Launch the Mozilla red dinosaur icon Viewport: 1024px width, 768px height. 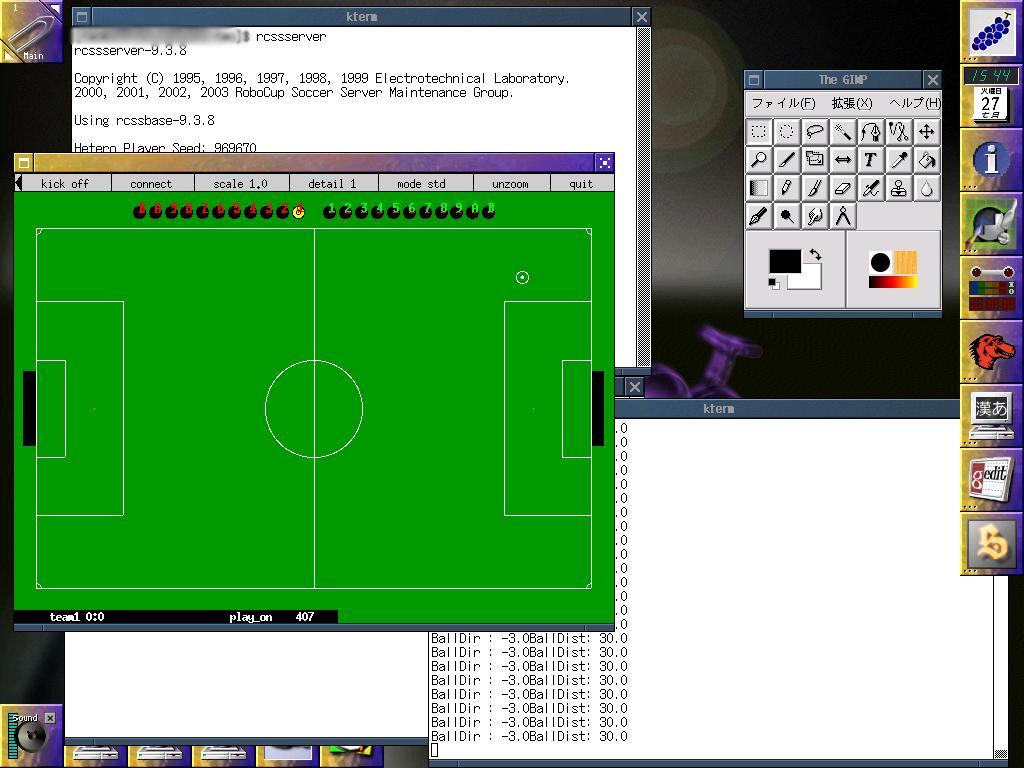click(x=991, y=351)
